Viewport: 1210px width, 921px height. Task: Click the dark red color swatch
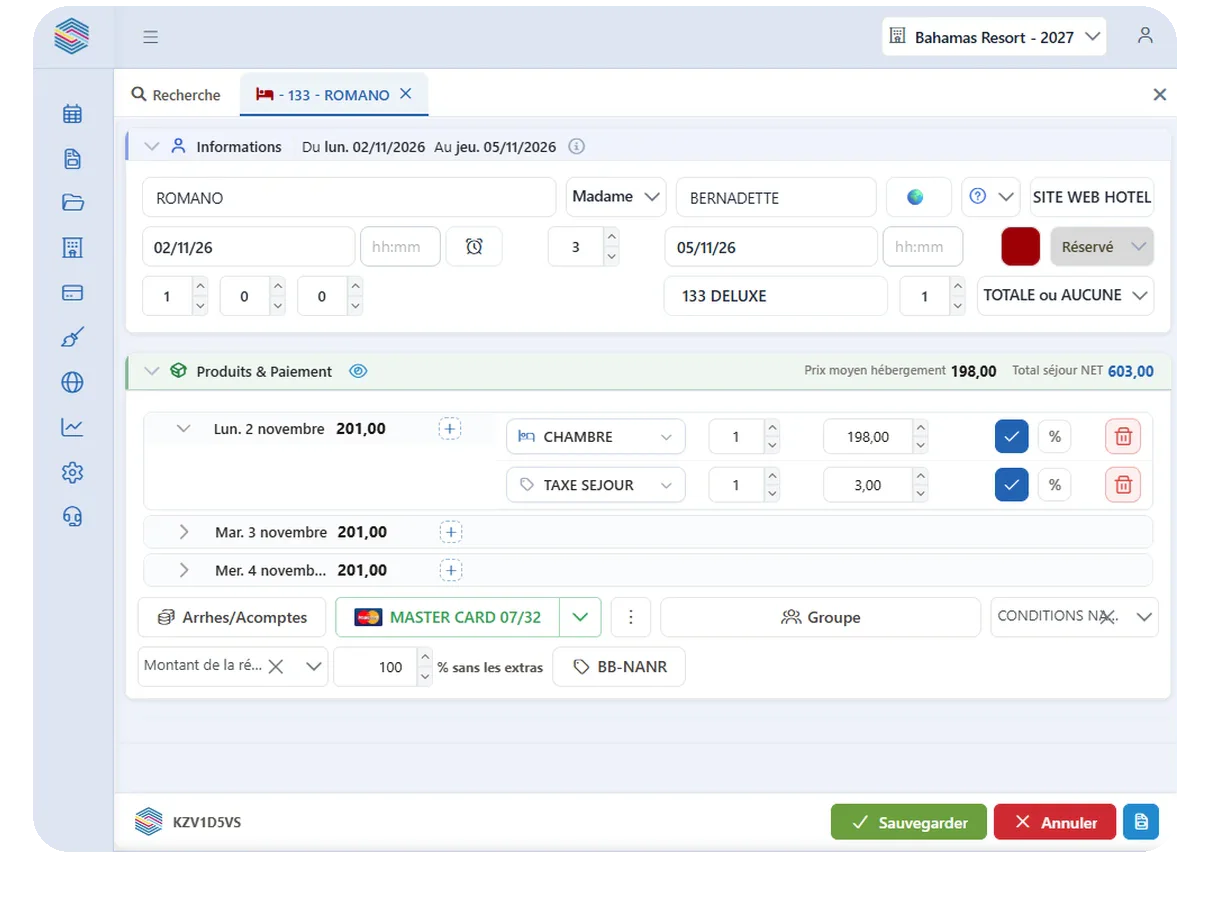point(1021,246)
